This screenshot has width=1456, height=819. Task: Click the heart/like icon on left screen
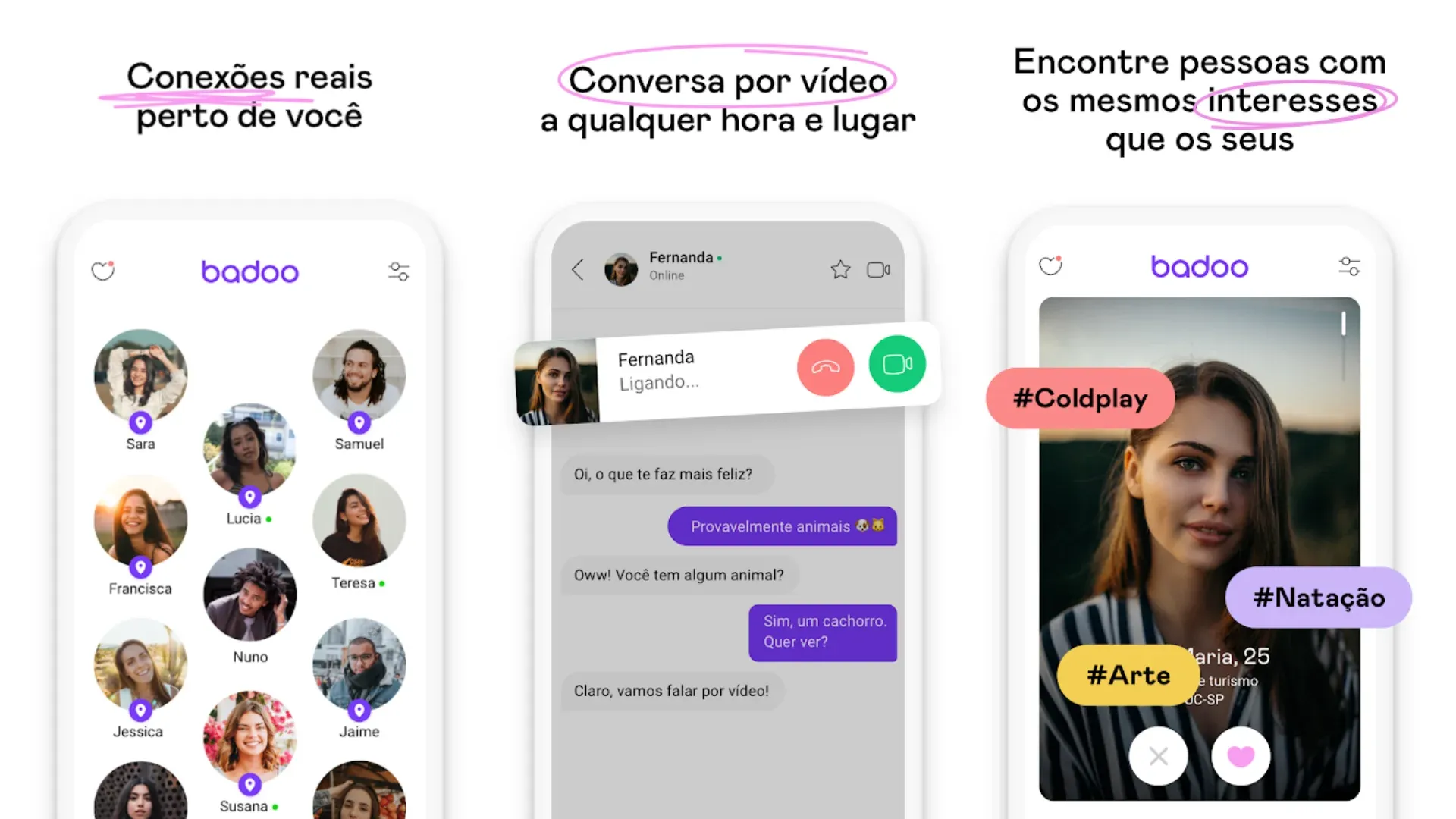pyautogui.click(x=104, y=269)
